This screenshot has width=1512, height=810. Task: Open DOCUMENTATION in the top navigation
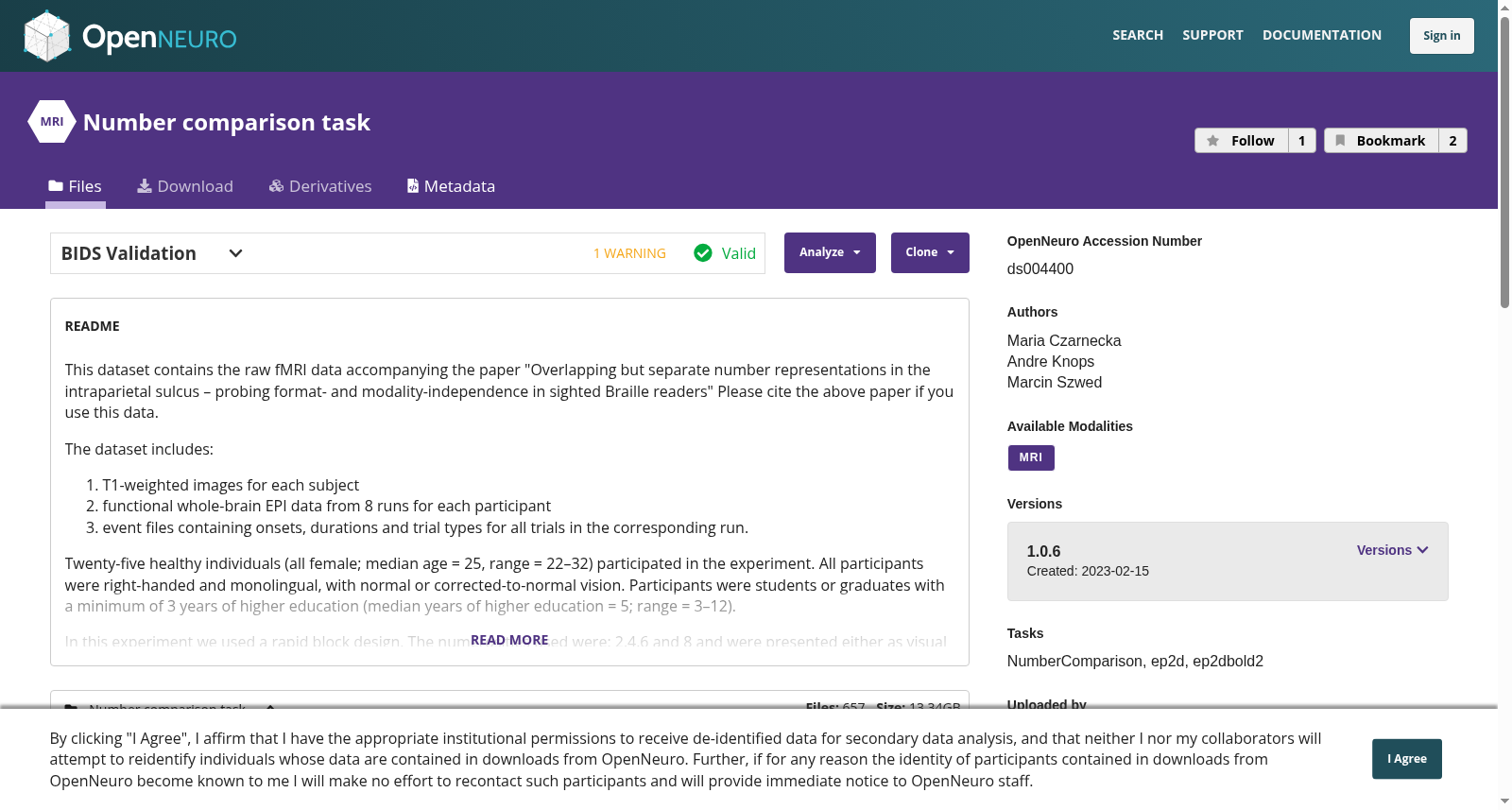[1322, 35]
